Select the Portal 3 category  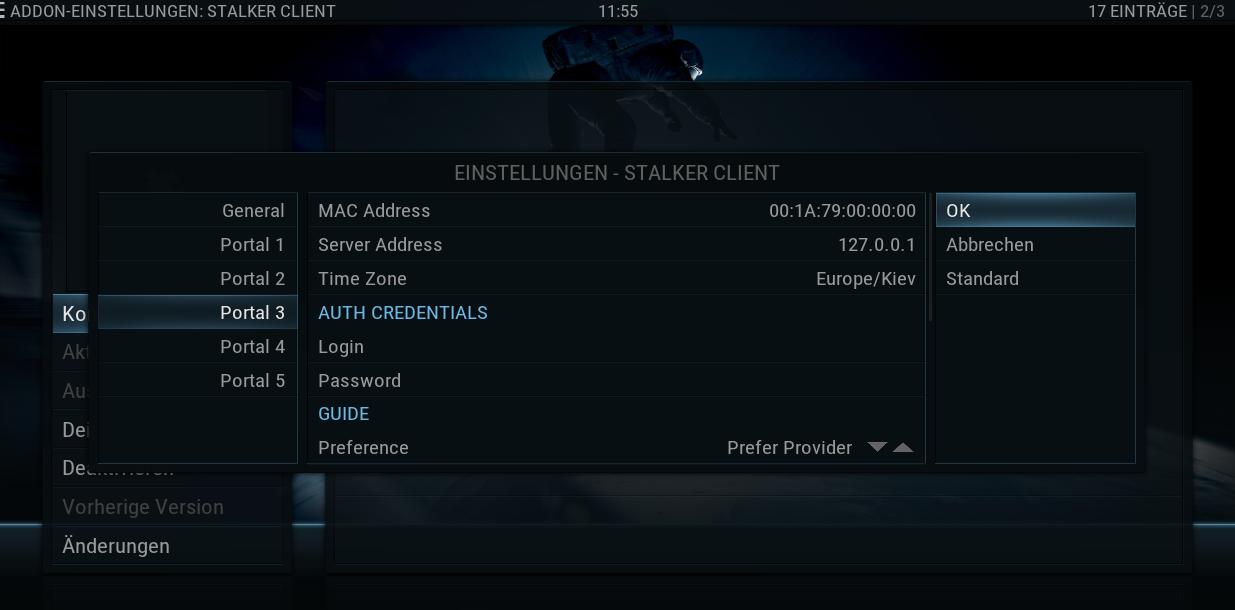(198, 313)
